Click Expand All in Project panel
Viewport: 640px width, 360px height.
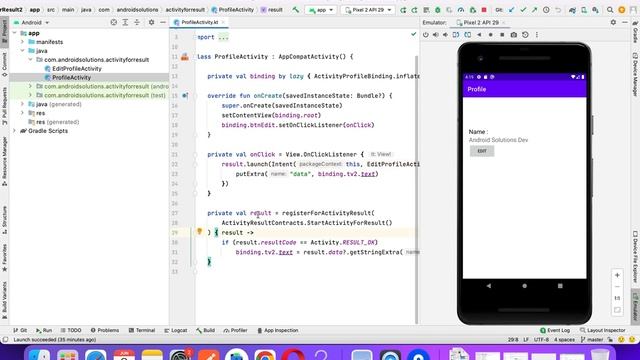pyautogui.click(x=125, y=22)
